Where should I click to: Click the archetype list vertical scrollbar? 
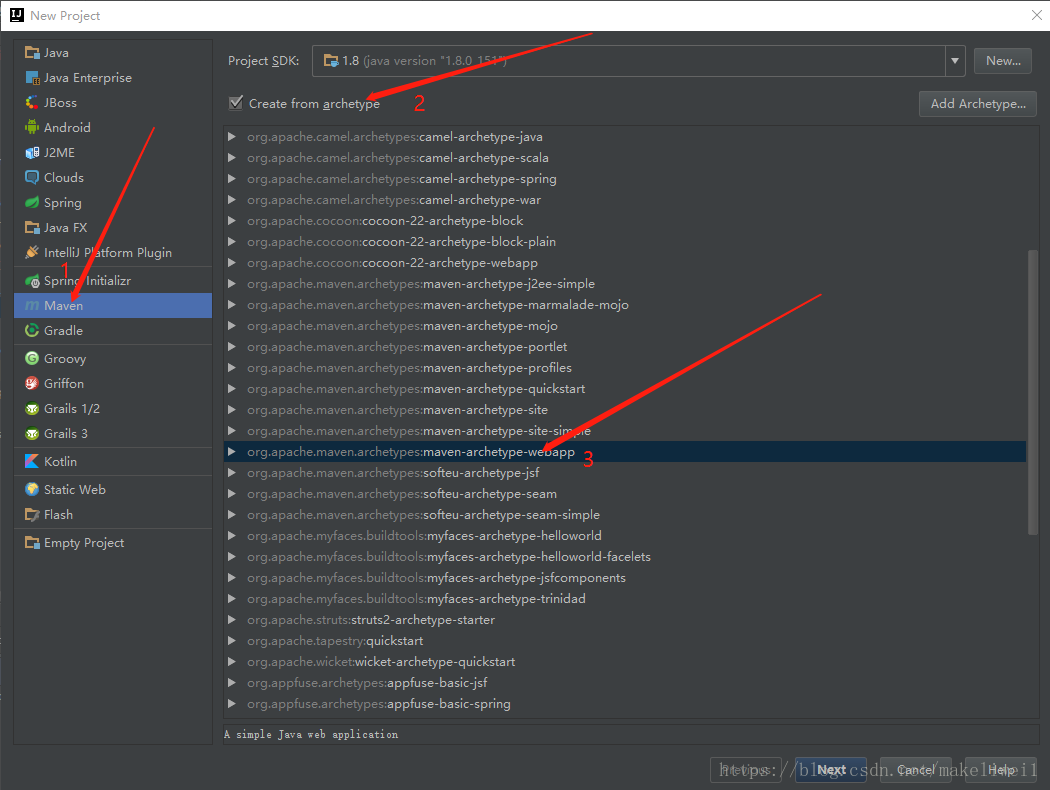(x=1032, y=392)
